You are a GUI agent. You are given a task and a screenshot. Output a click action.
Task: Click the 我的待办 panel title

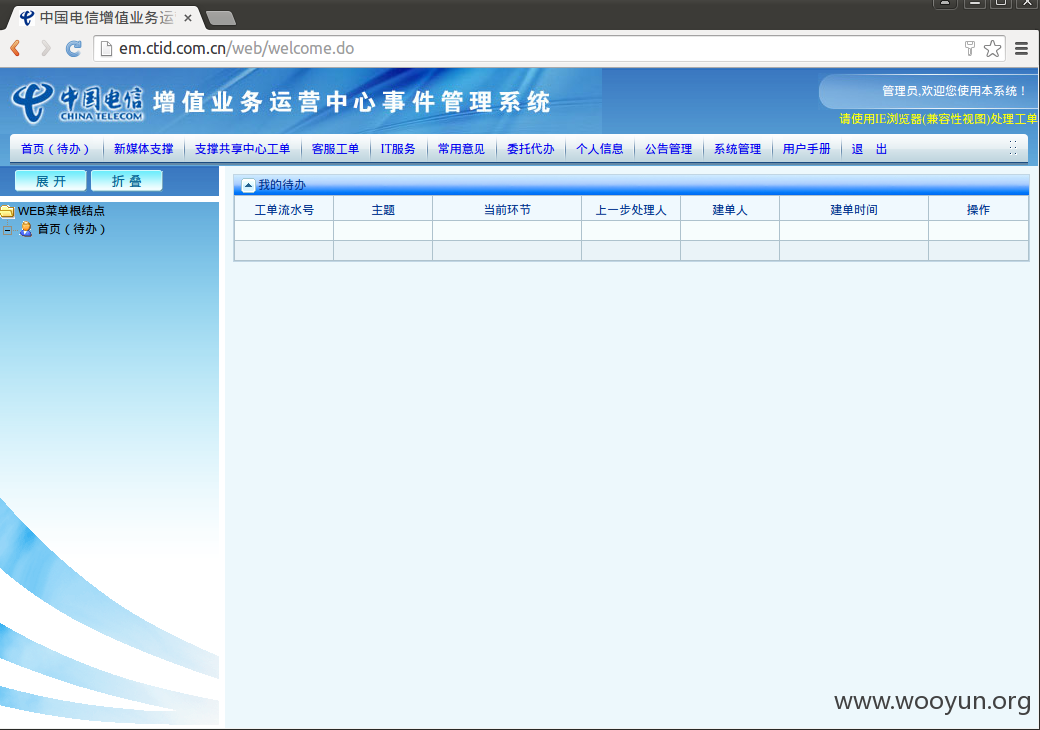pos(282,185)
